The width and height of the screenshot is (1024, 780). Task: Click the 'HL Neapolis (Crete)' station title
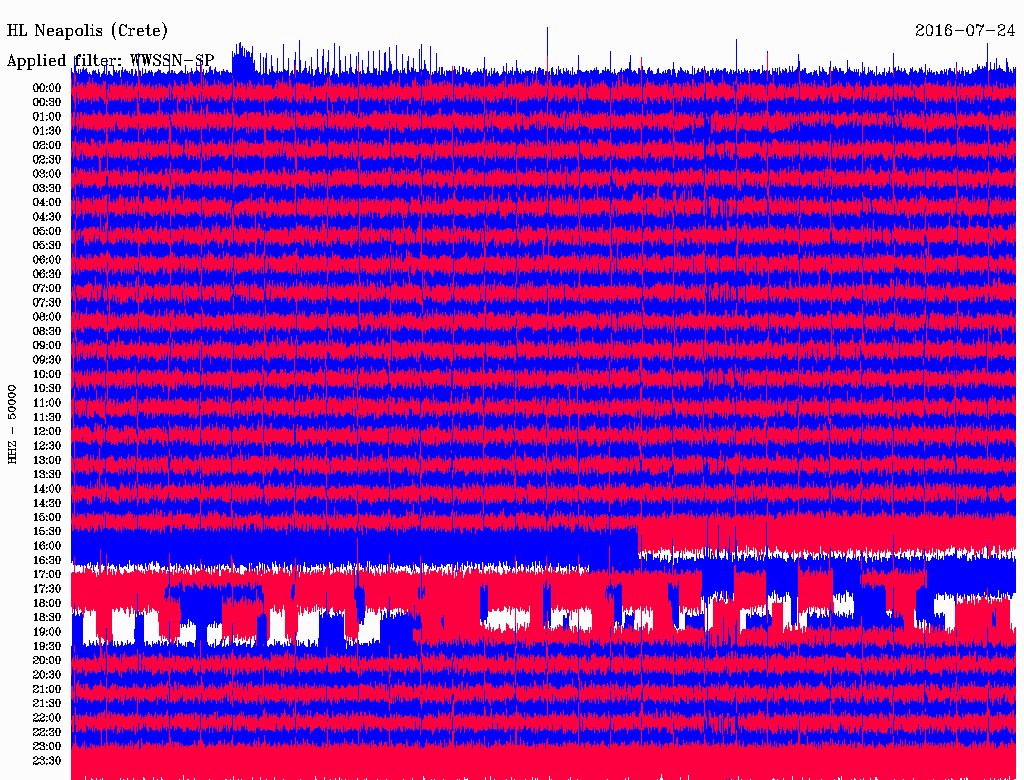click(87, 31)
